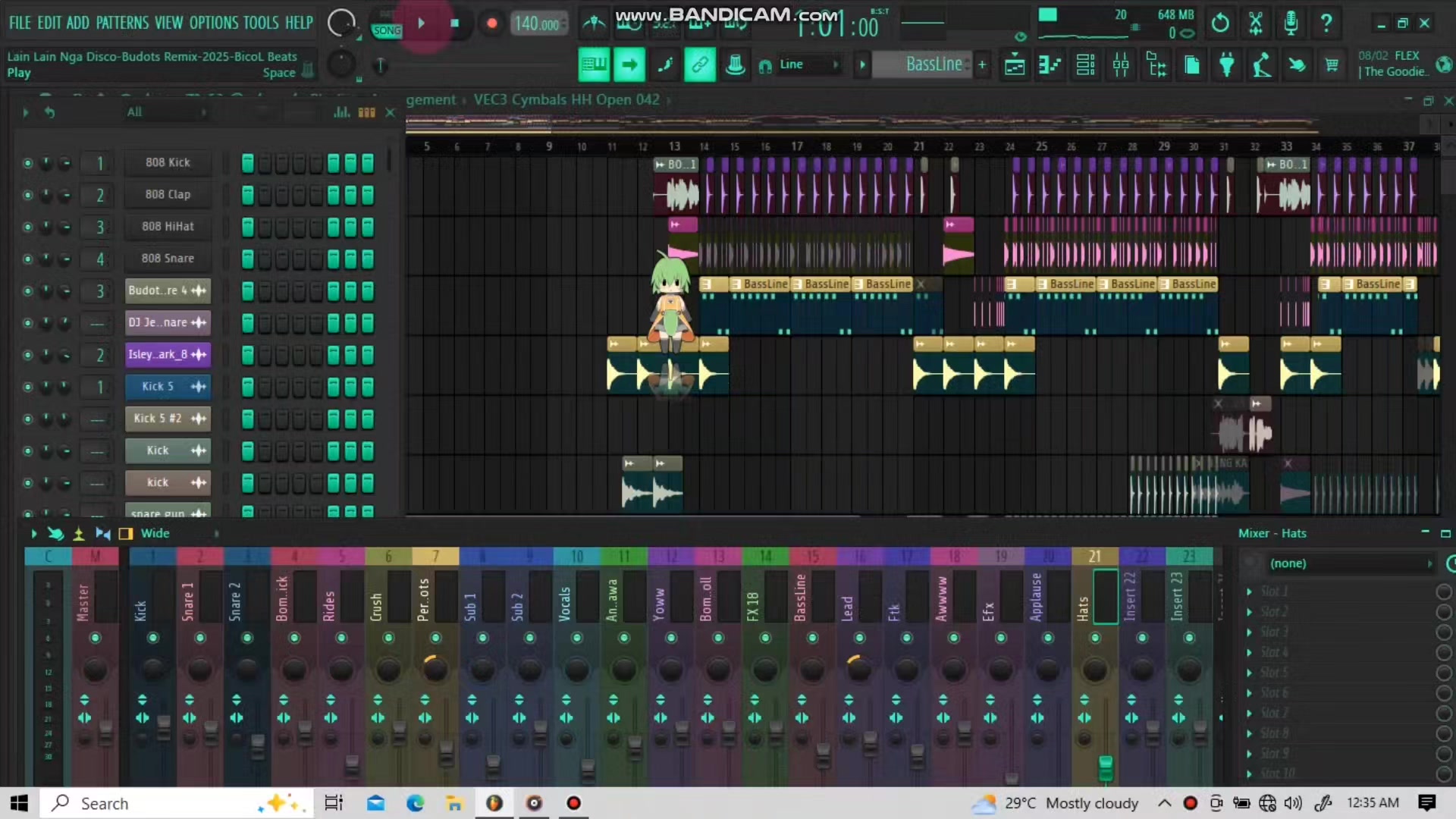
Task: Adjust the Vocals track pan knob
Action: (576, 670)
